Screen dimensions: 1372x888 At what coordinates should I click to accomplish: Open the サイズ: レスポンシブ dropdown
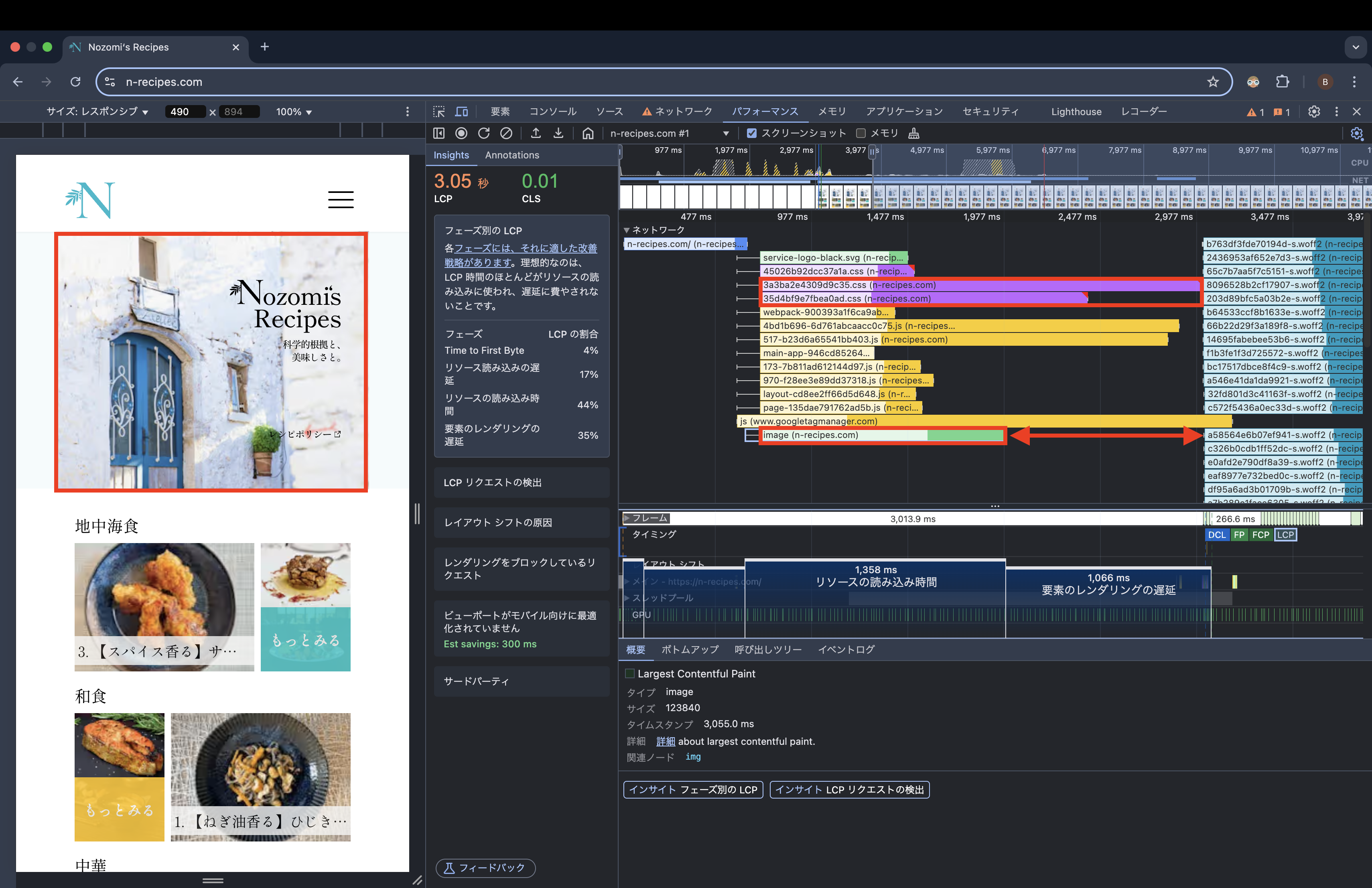97,112
